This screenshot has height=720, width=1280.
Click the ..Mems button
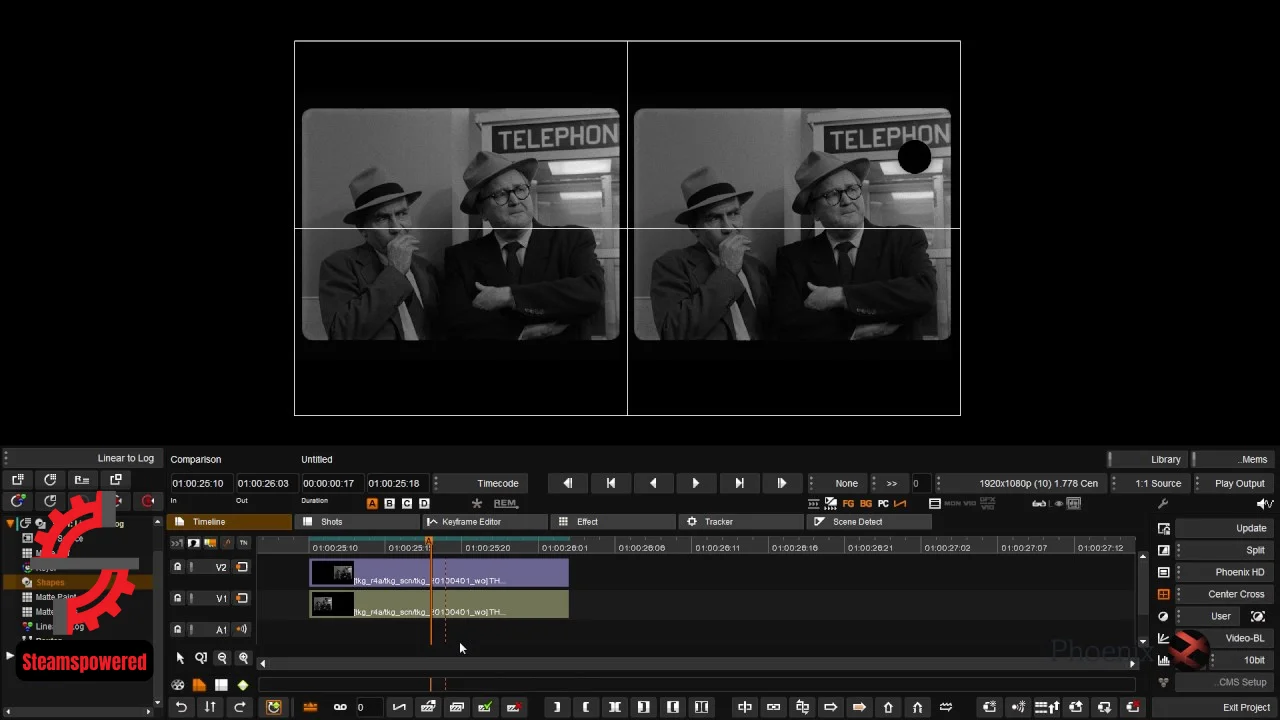tap(1234, 459)
